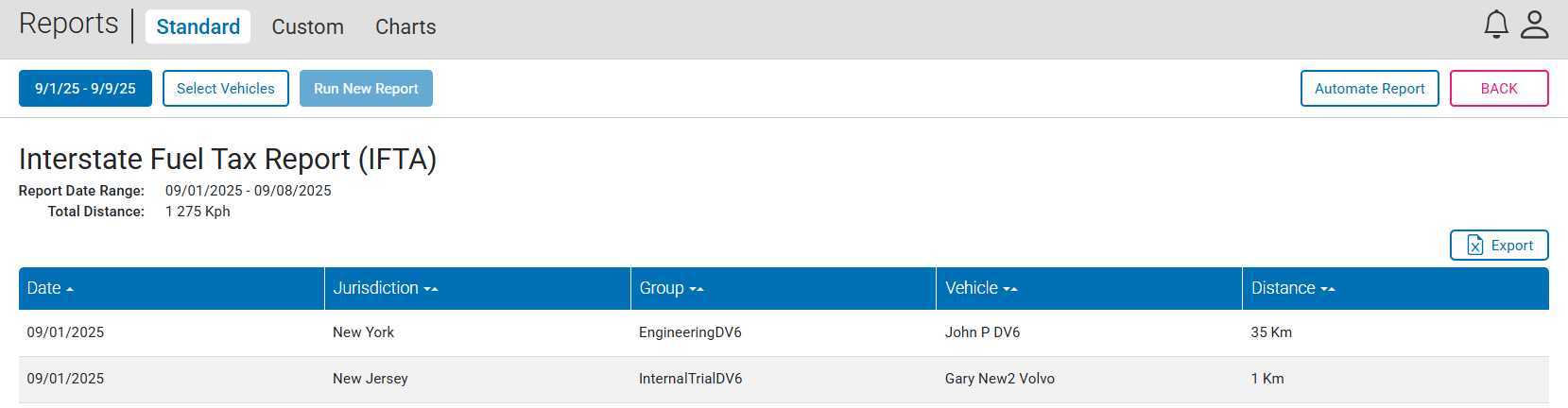Sort by Date using its arrow icon
The width and height of the screenshot is (1568, 408).
(x=70, y=289)
